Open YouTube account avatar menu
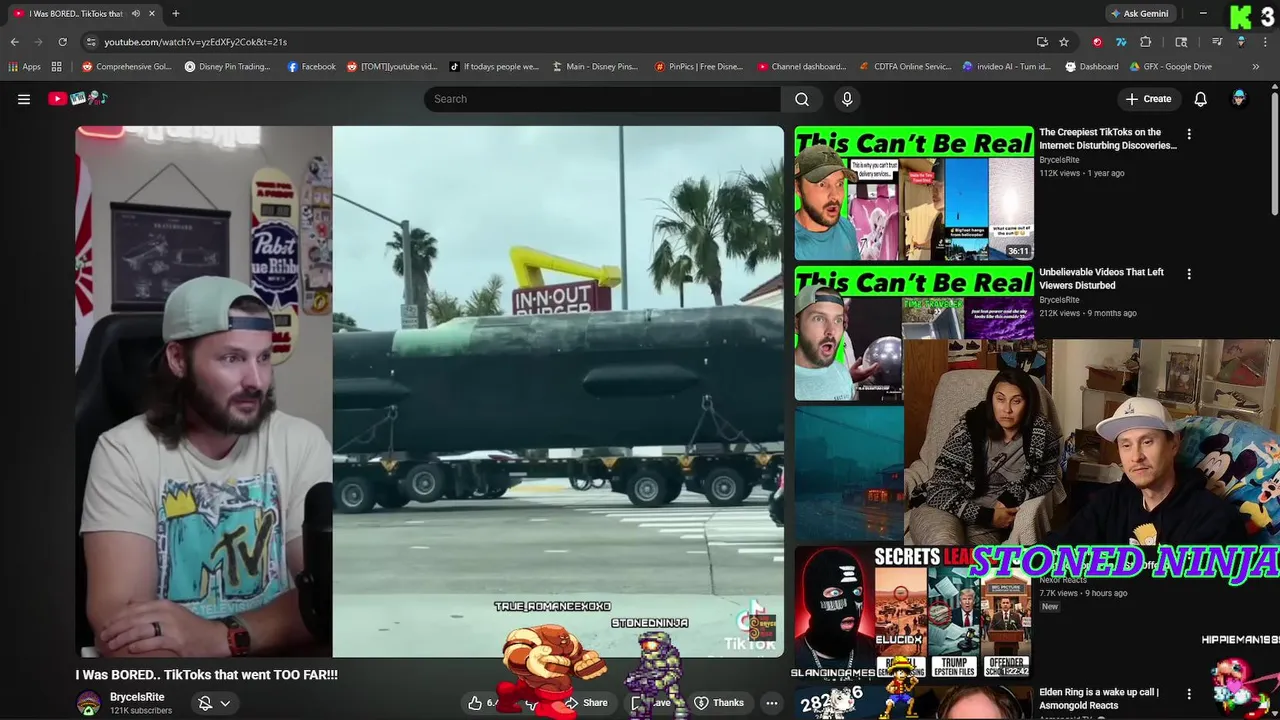 click(1239, 99)
